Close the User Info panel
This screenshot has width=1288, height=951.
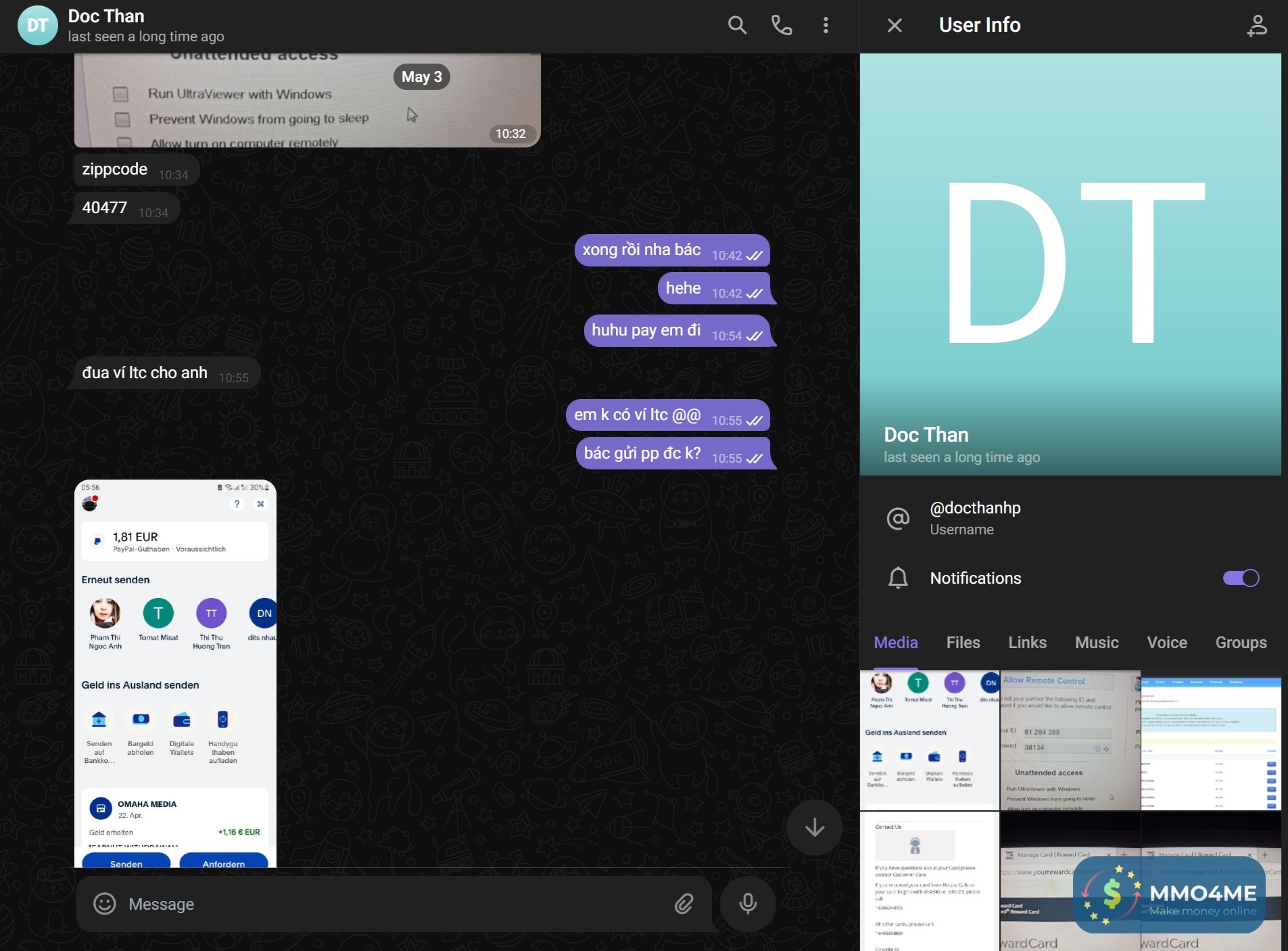pos(895,26)
